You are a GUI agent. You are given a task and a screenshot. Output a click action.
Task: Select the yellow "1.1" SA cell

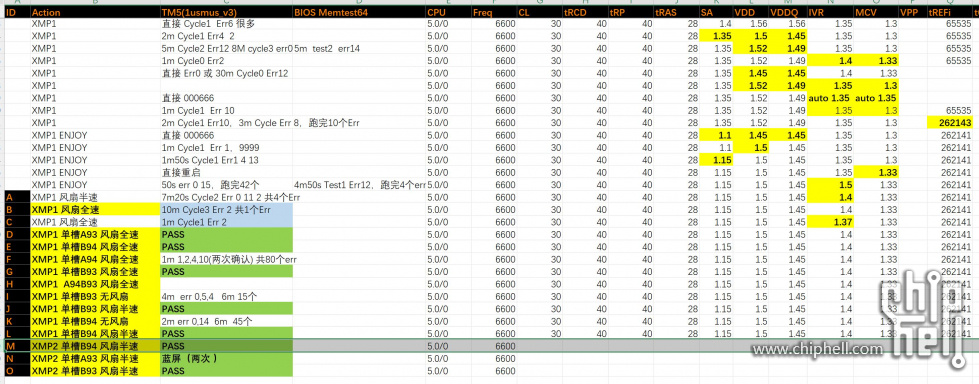point(716,135)
